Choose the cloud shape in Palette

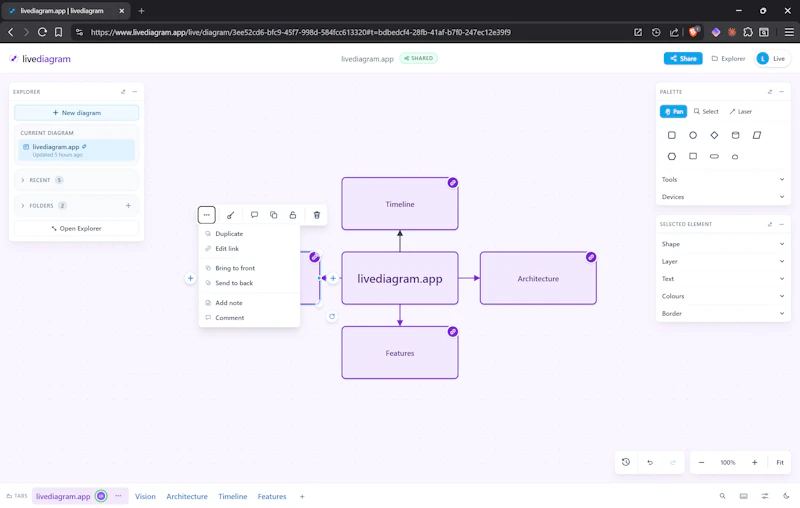tap(735, 157)
